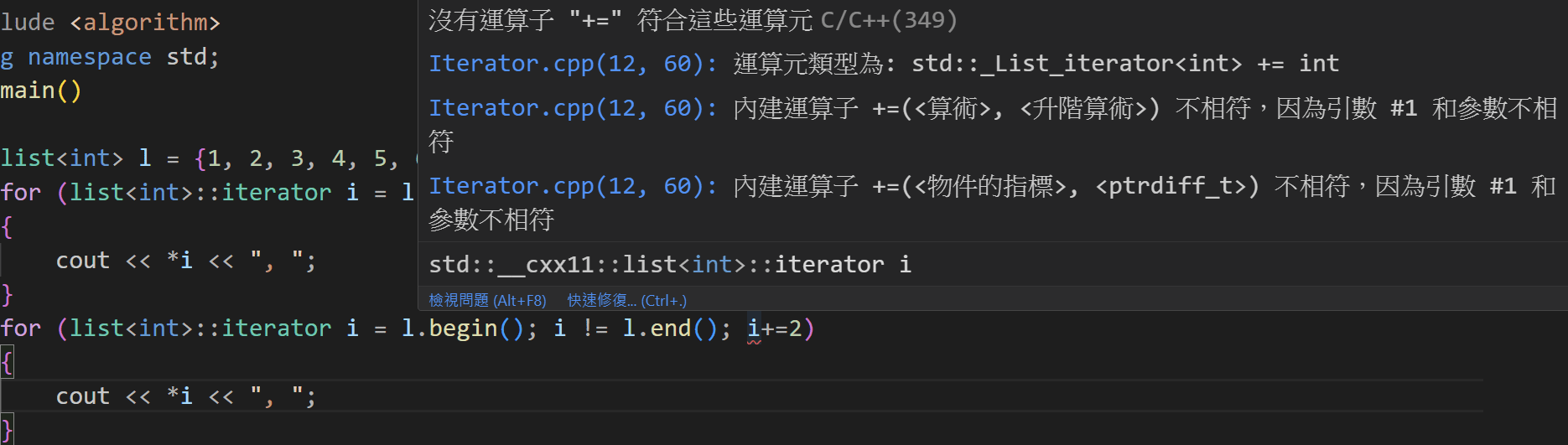This screenshot has height=445, width=1568.
Task: Click the error code C/C++(349) text
Action: (889, 19)
